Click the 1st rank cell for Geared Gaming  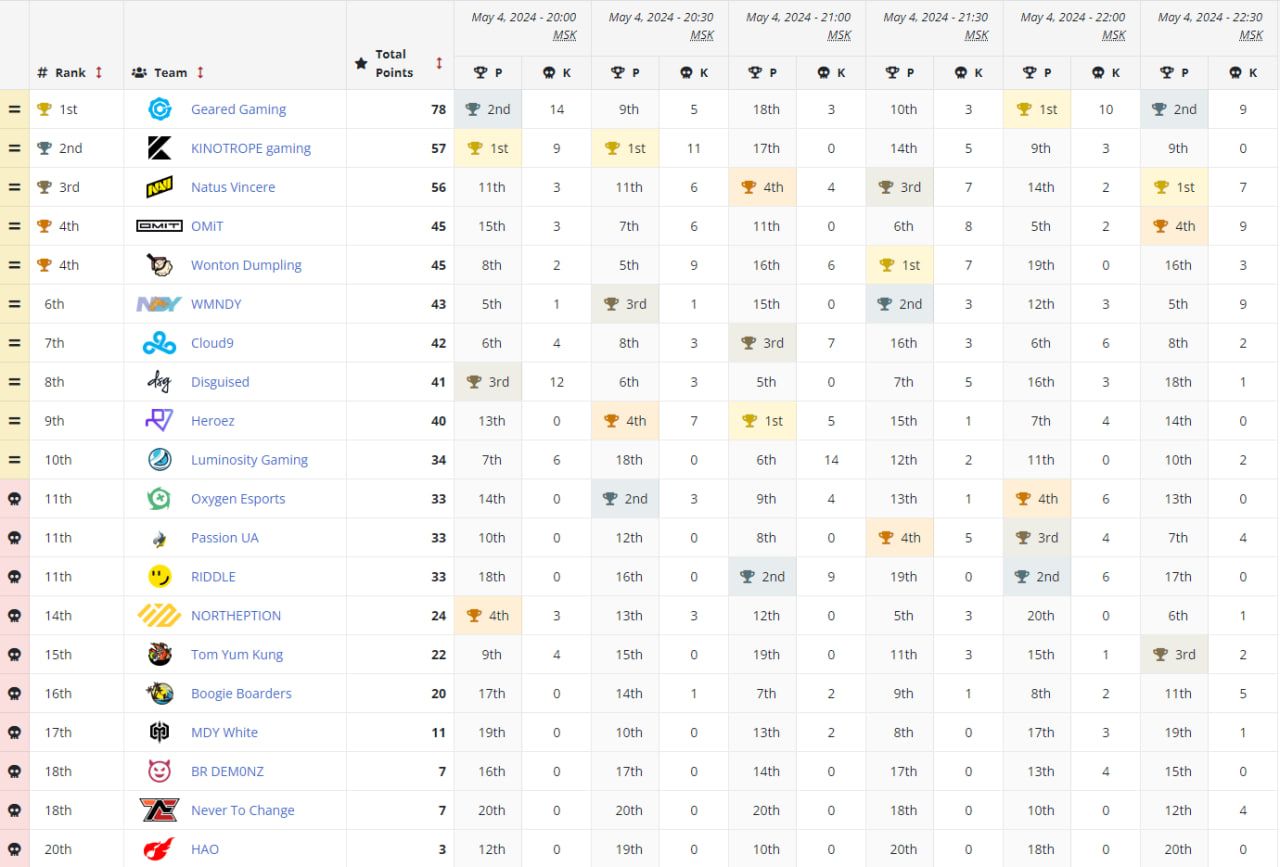[77, 109]
